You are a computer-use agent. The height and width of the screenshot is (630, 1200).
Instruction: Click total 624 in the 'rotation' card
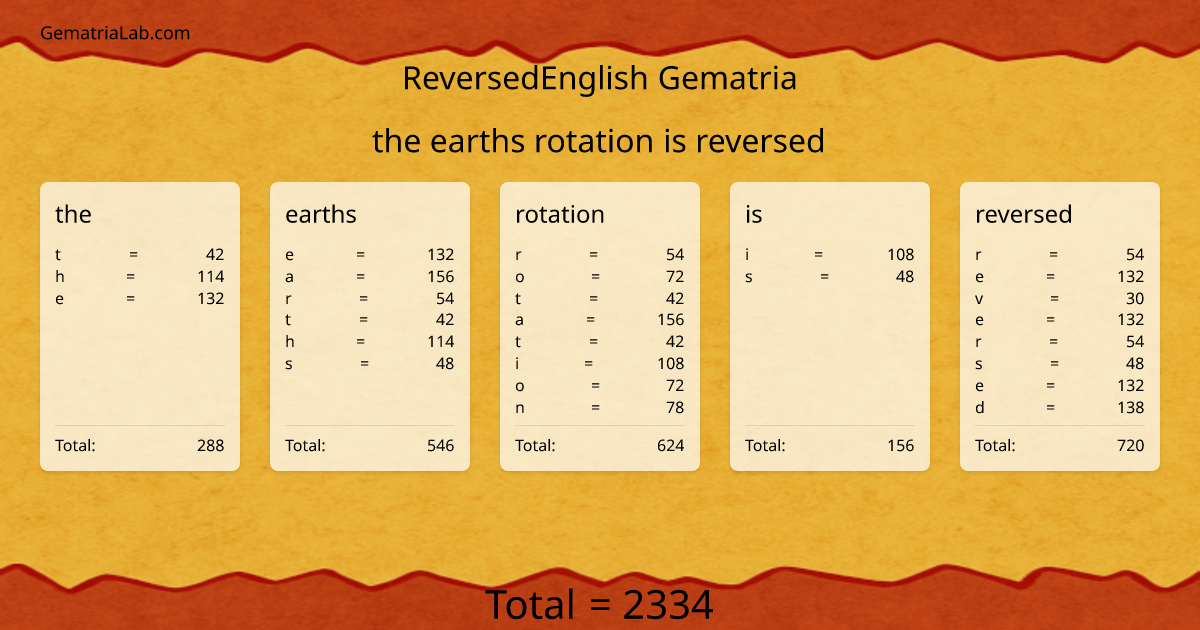coord(671,446)
